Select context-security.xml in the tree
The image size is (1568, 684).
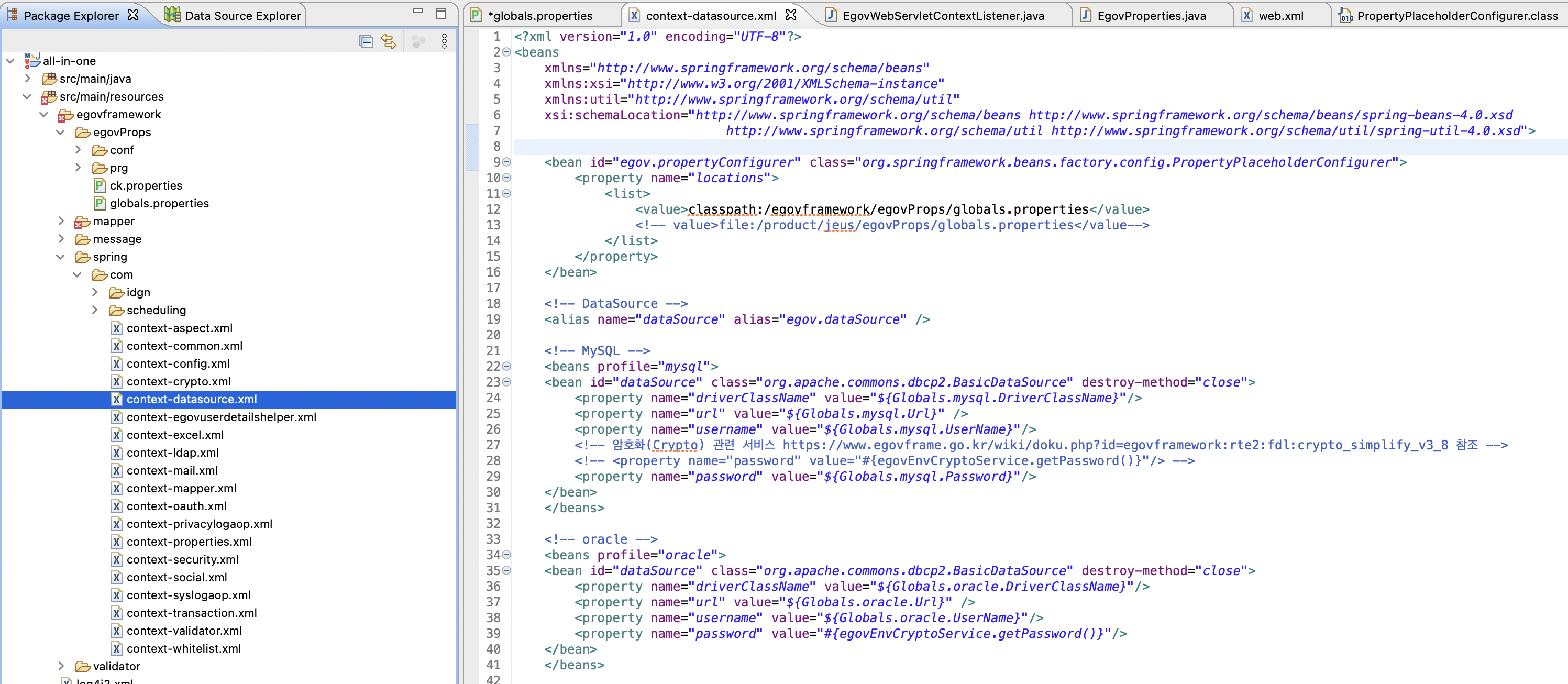coord(182,559)
